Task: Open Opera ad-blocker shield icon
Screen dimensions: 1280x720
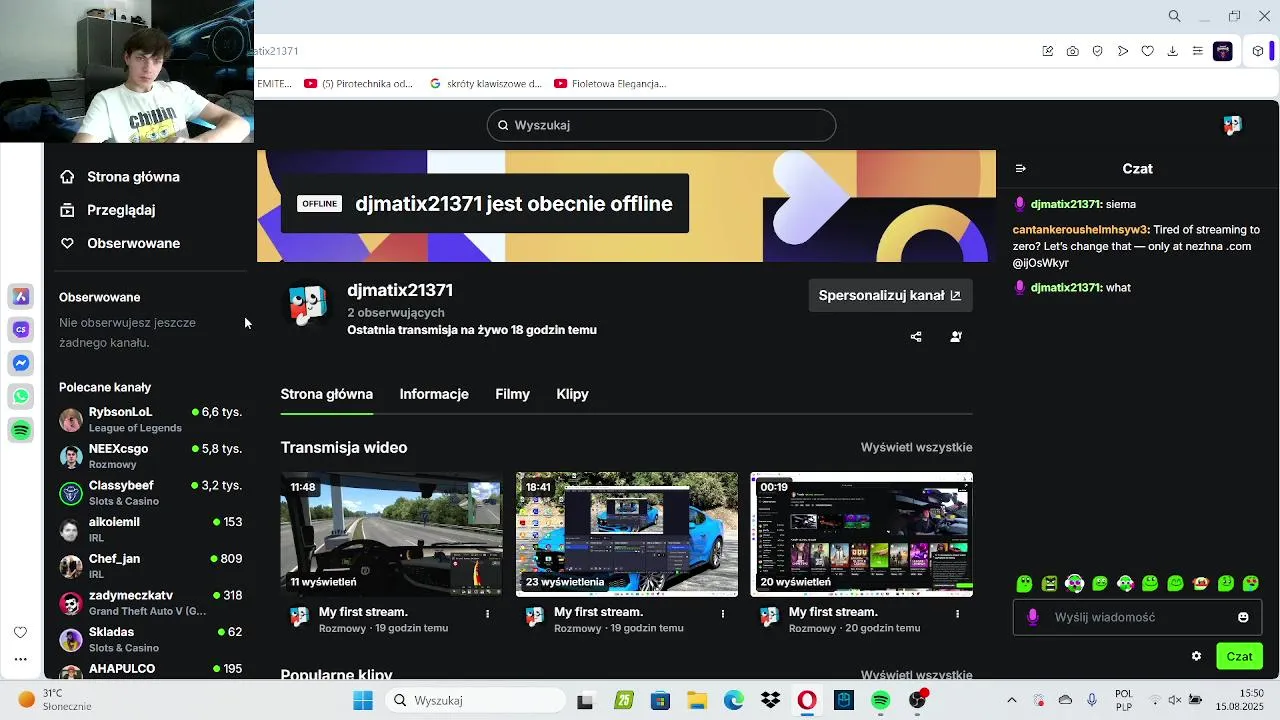Action: click(x=1098, y=51)
